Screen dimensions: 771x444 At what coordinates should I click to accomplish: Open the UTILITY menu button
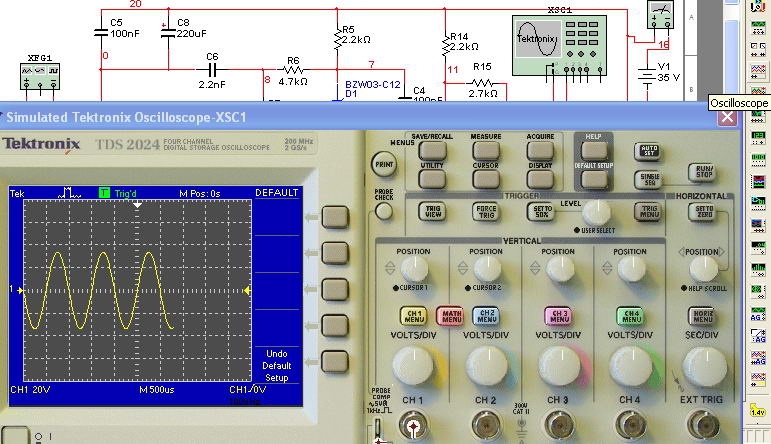pos(433,179)
